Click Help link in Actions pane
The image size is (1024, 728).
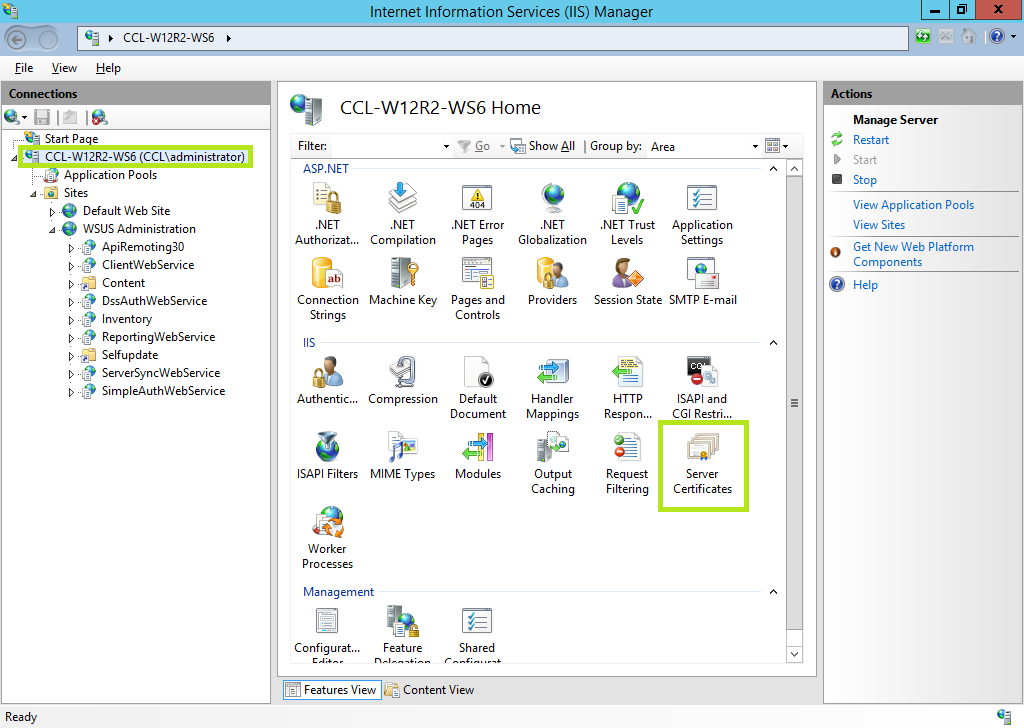coord(865,285)
